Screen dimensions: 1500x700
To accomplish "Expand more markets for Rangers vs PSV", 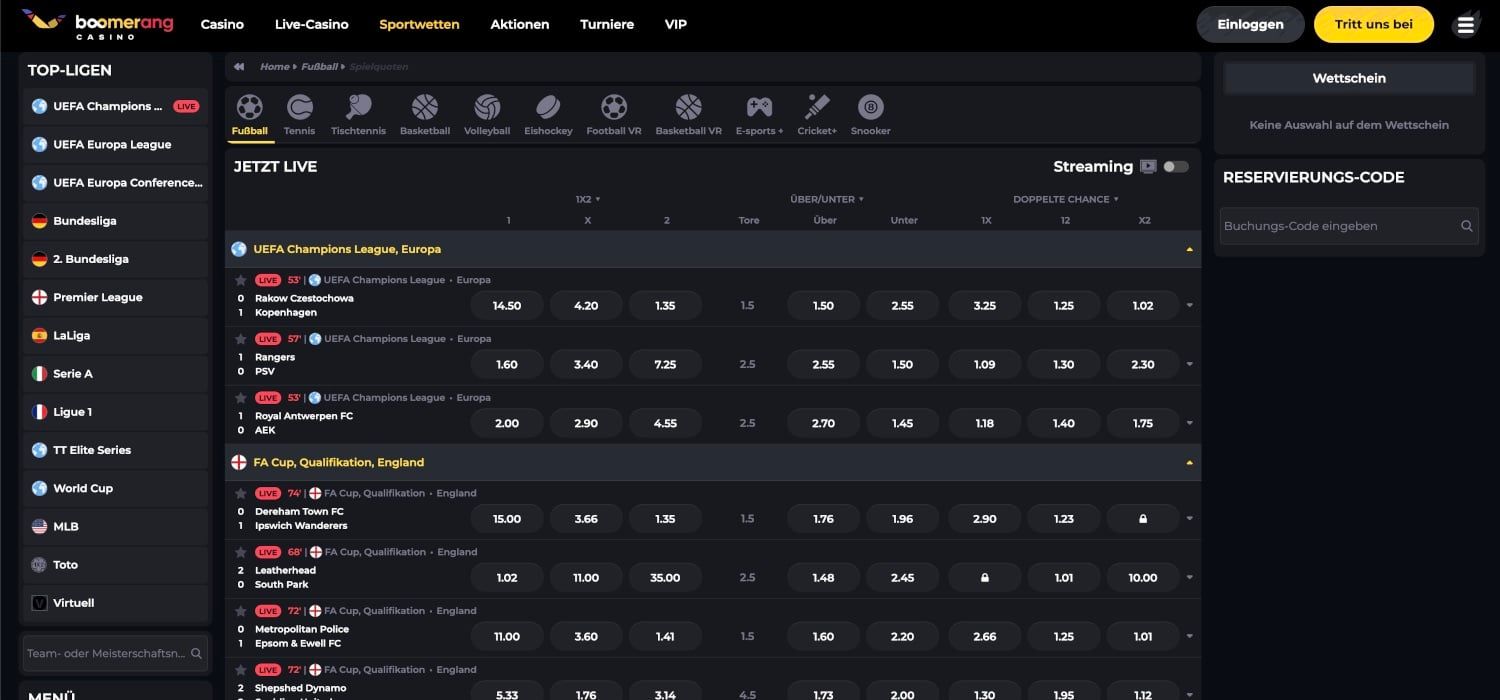I will pyautogui.click(x=1189, y=364).
